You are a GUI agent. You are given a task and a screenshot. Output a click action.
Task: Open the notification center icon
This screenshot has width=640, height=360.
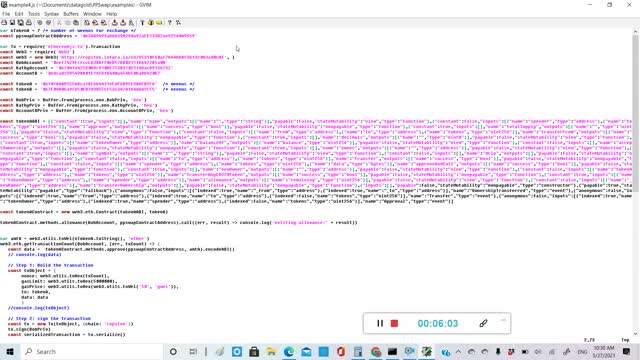click(627, 351)
